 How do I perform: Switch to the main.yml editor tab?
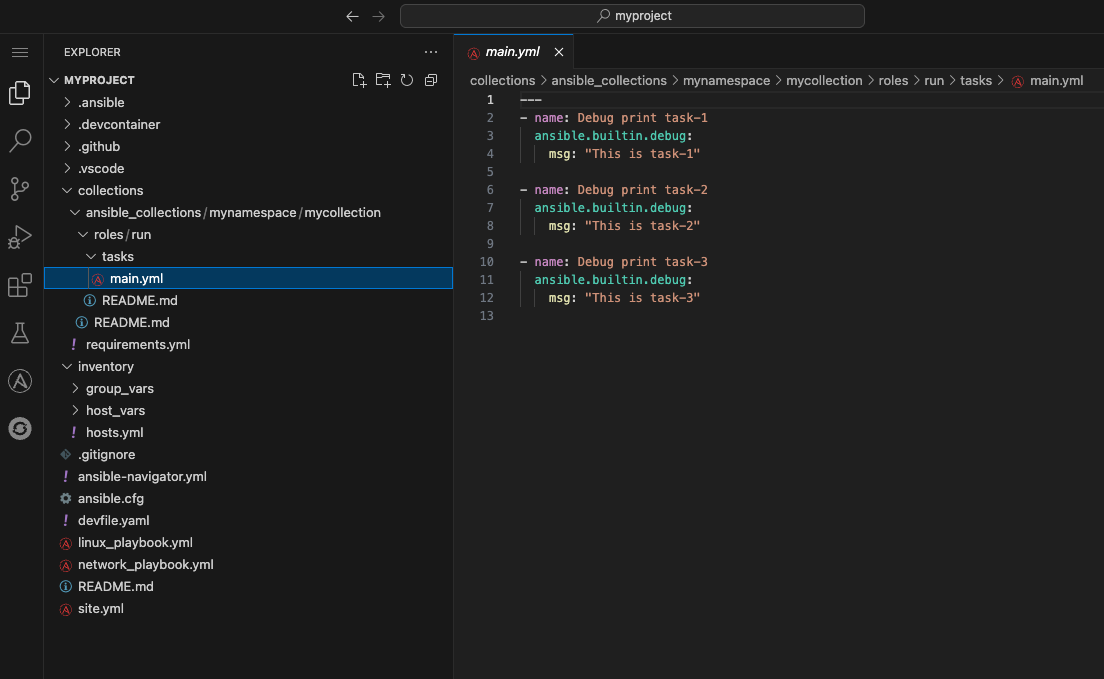coord(513,51)
